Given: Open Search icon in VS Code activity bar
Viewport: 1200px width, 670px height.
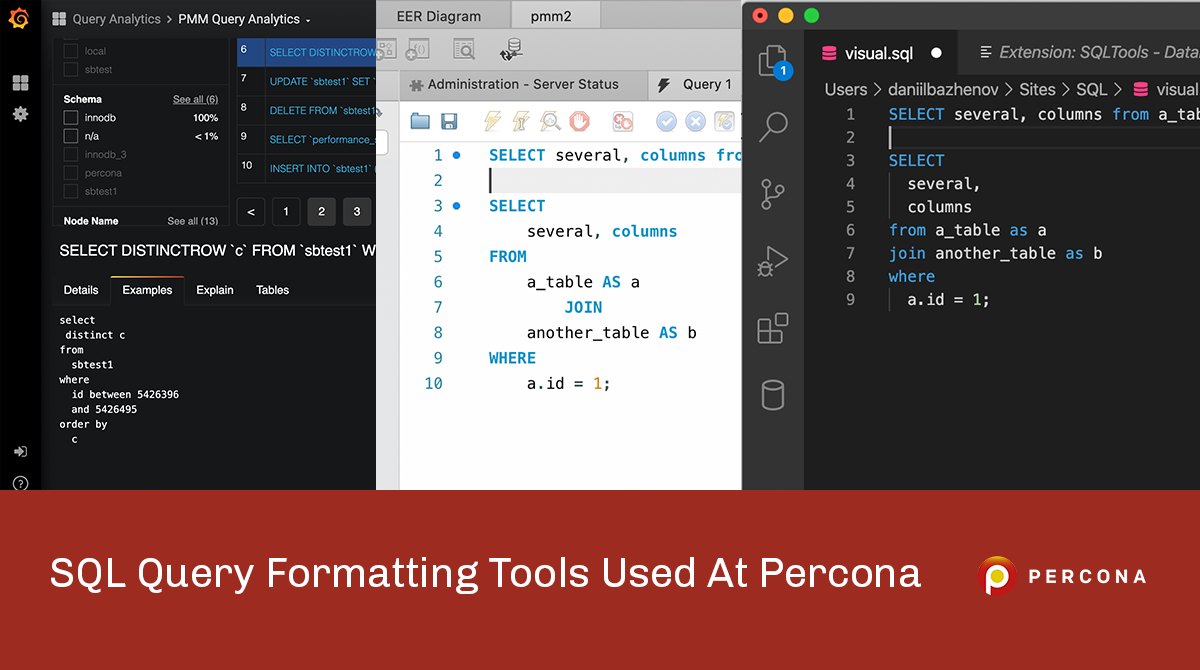Looking at the screenshot, I should (773, 127).
